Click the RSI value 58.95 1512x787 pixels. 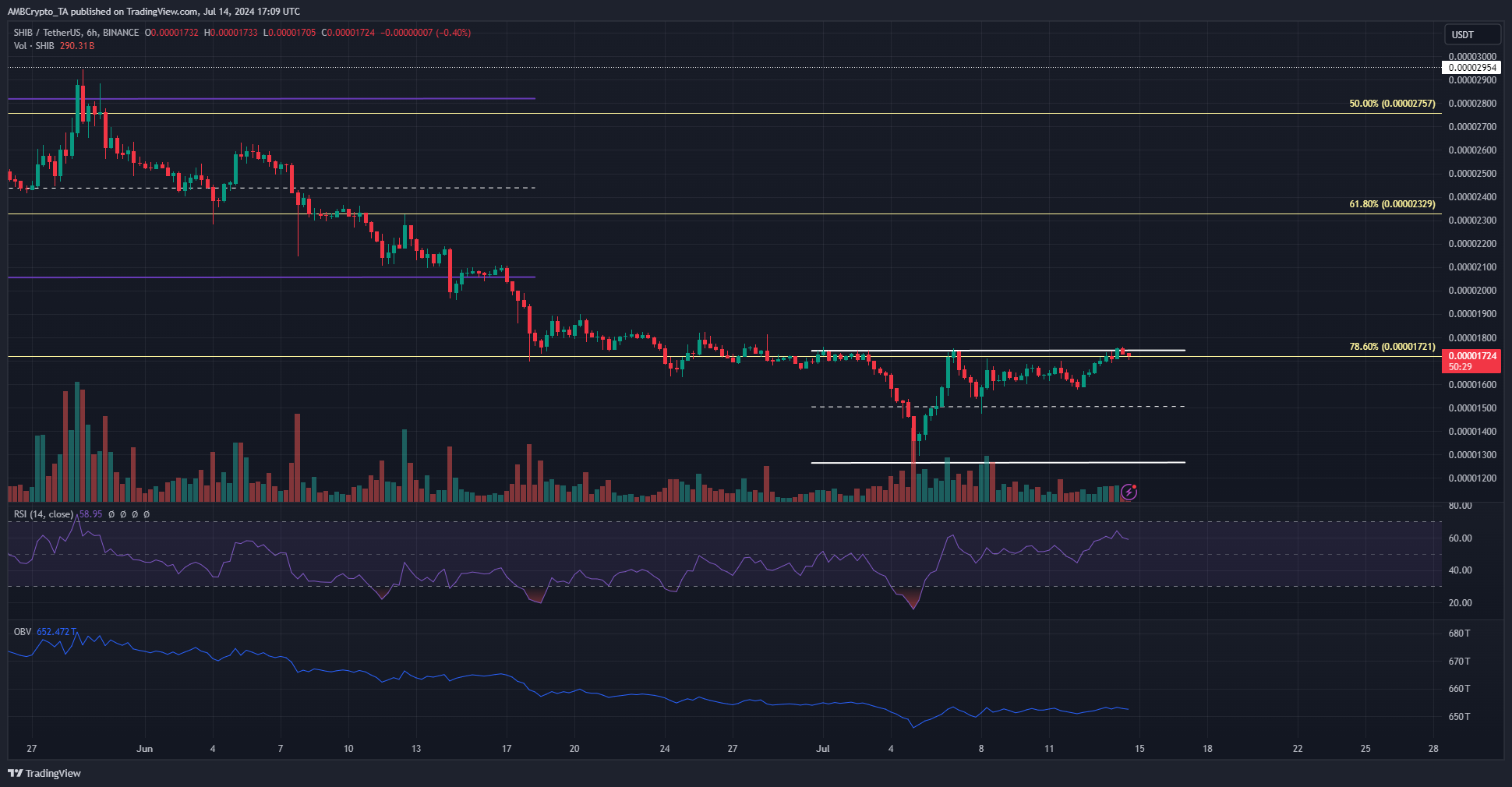(x=90, y=514)
